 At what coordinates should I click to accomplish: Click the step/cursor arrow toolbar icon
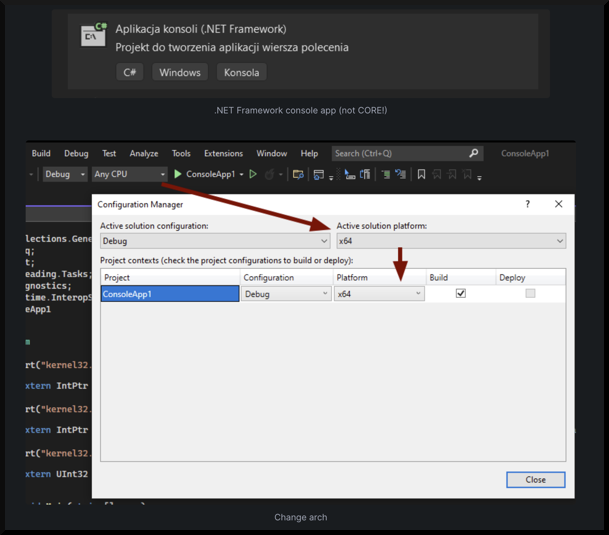pyautogui.click(x=350, y=174)
